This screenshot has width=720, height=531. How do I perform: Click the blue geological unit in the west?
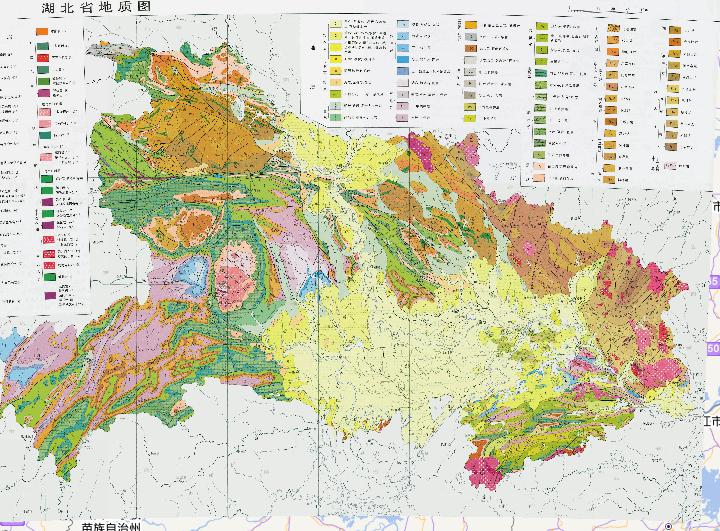coord(188,272)
